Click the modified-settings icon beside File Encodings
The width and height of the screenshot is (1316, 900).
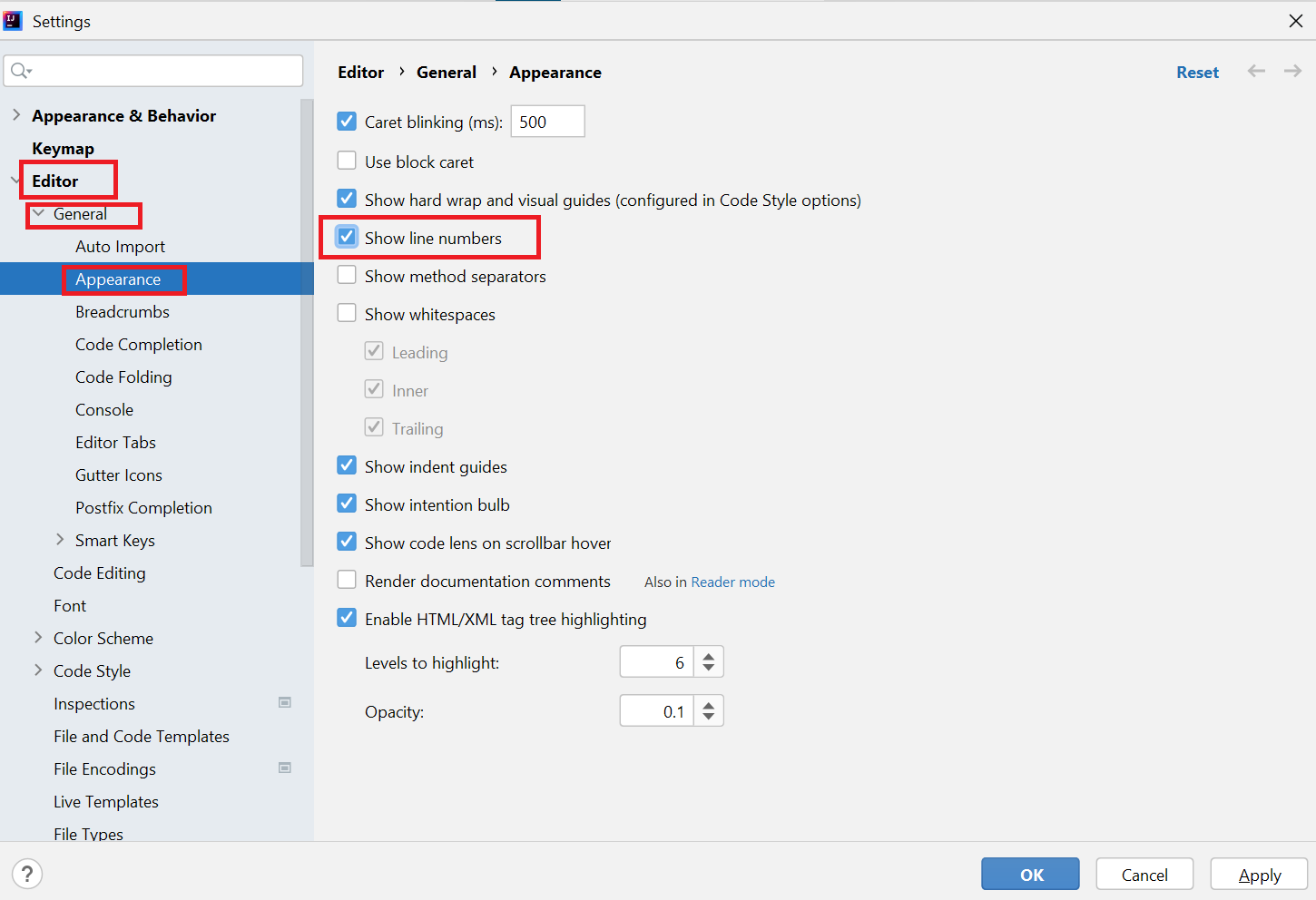coord(285,768)
